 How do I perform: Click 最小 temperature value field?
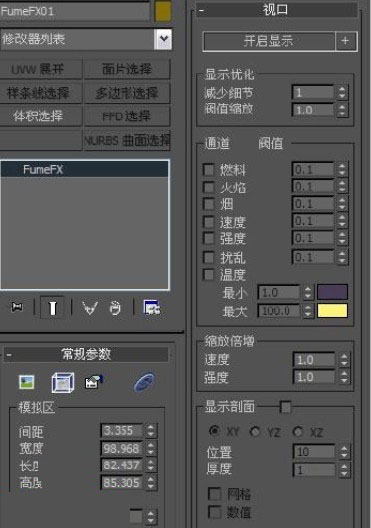pos(279,292)
